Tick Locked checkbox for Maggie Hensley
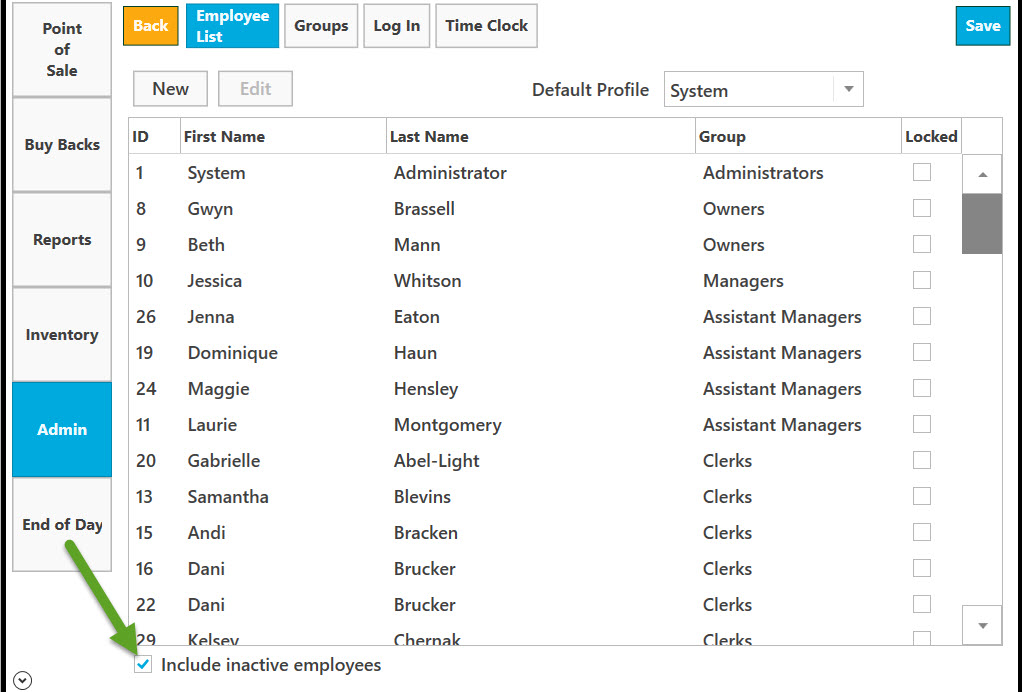Viewport: 1022px width, 692px height. click(x=922, y=388)
